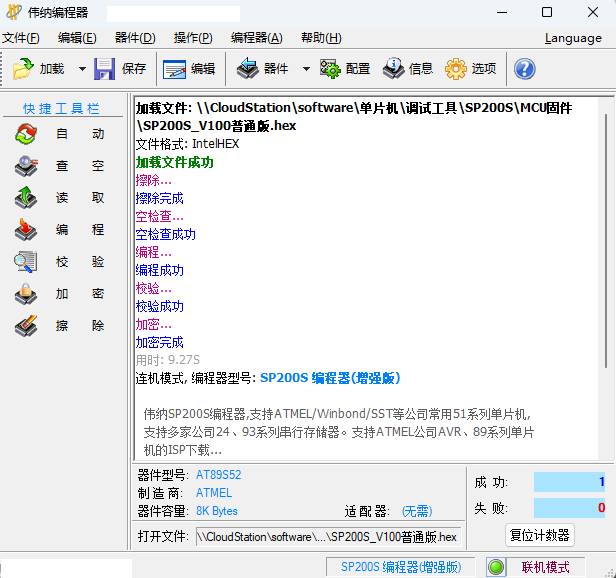Click the Load (加载) folder icon
The width and height of the screenshot is (616, 578).
pos(23,69)
